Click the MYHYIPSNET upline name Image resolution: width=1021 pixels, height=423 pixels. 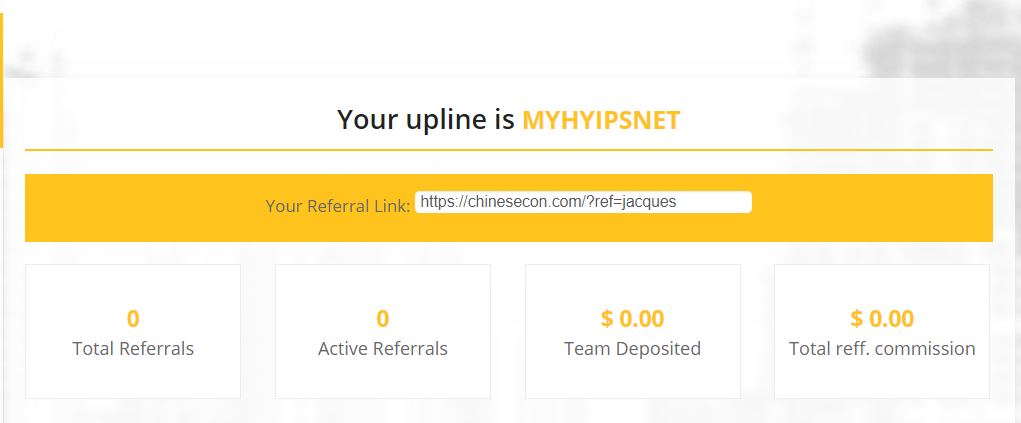tap(601, 120)
